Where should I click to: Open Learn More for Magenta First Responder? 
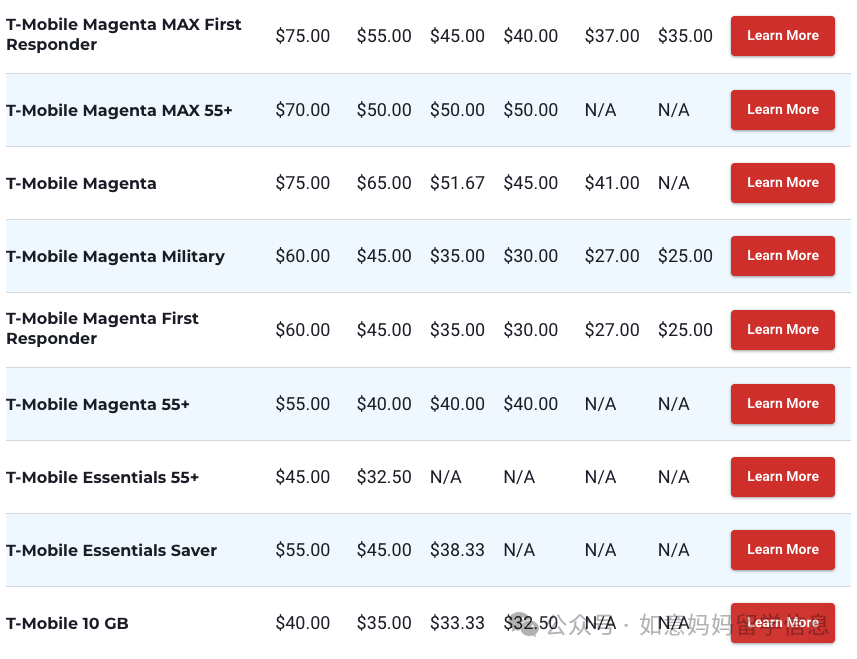click(x=782, y=330)
